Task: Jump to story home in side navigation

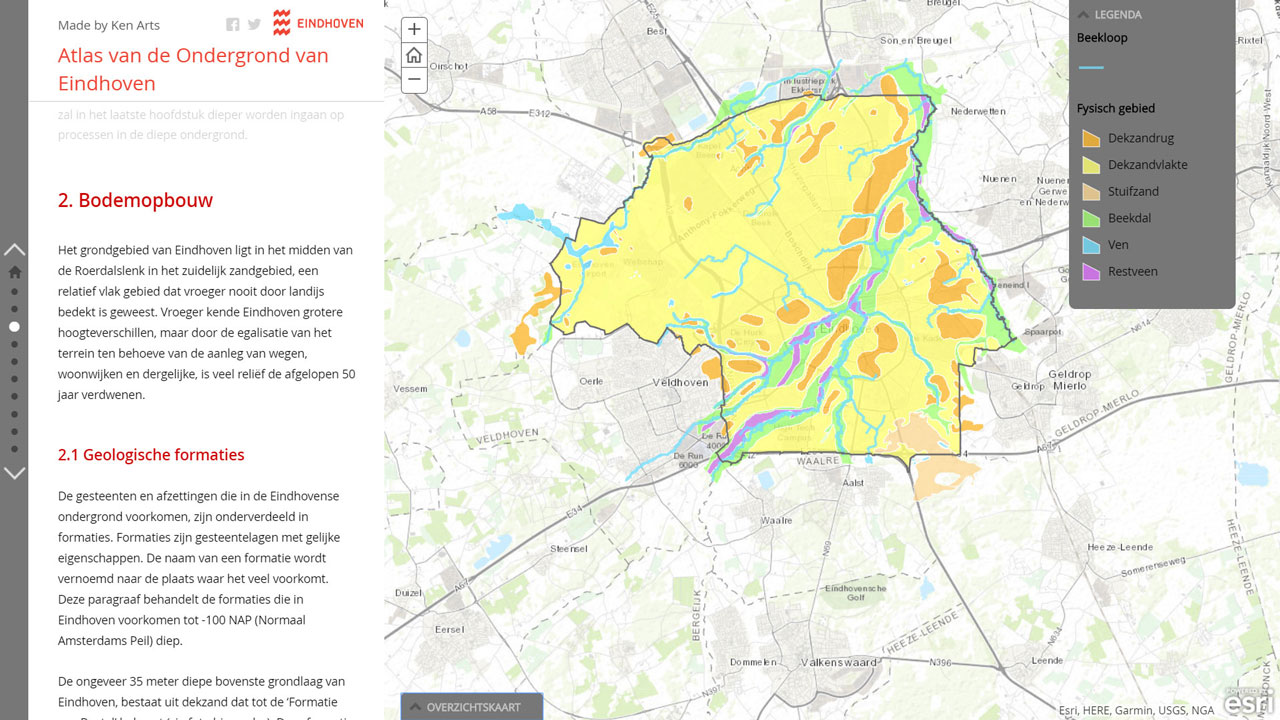Action: 14,272
